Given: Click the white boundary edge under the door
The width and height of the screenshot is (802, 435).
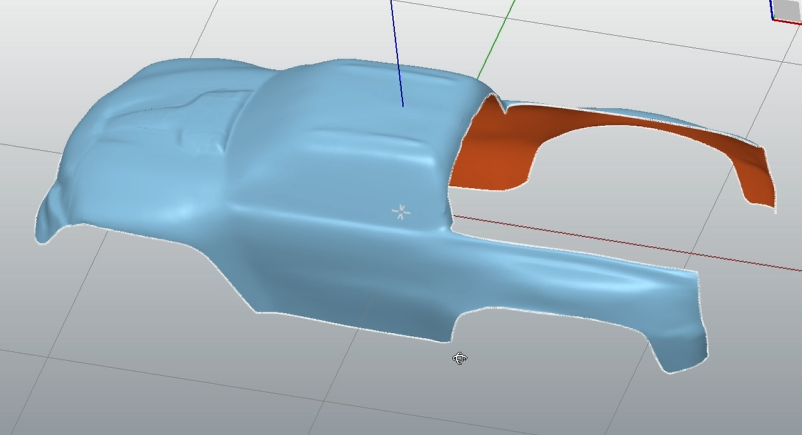Looking at the screenshot, I should [x=340, y=322].
